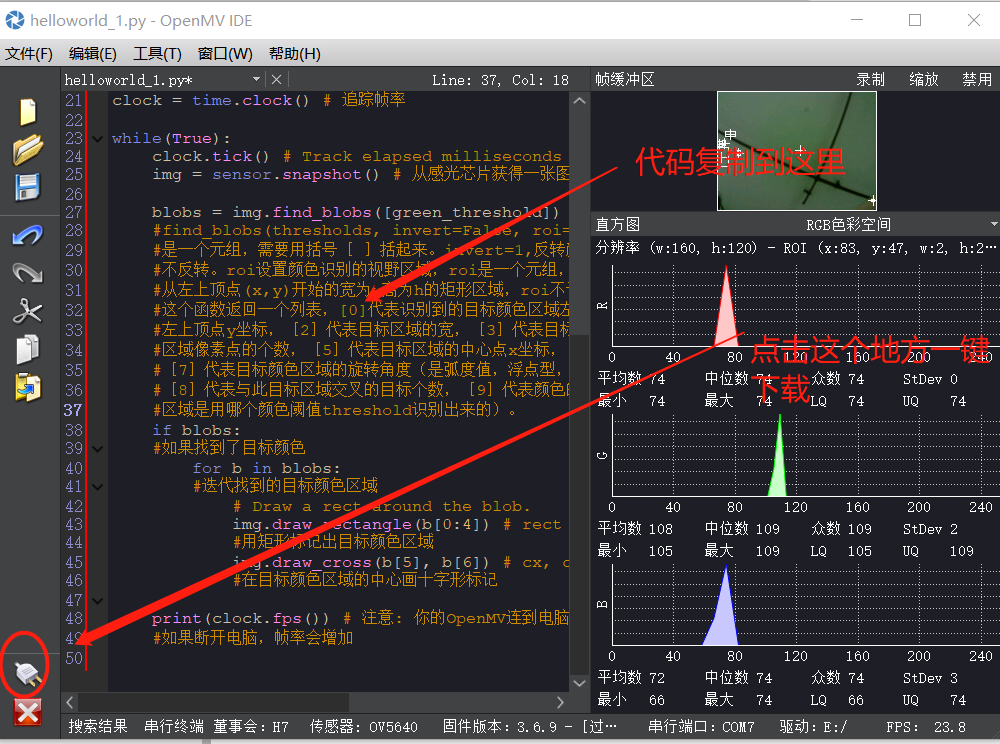Open the RGB色彩空间 color space dropdown
The image size is (1000, 744).
coord(846,222)
